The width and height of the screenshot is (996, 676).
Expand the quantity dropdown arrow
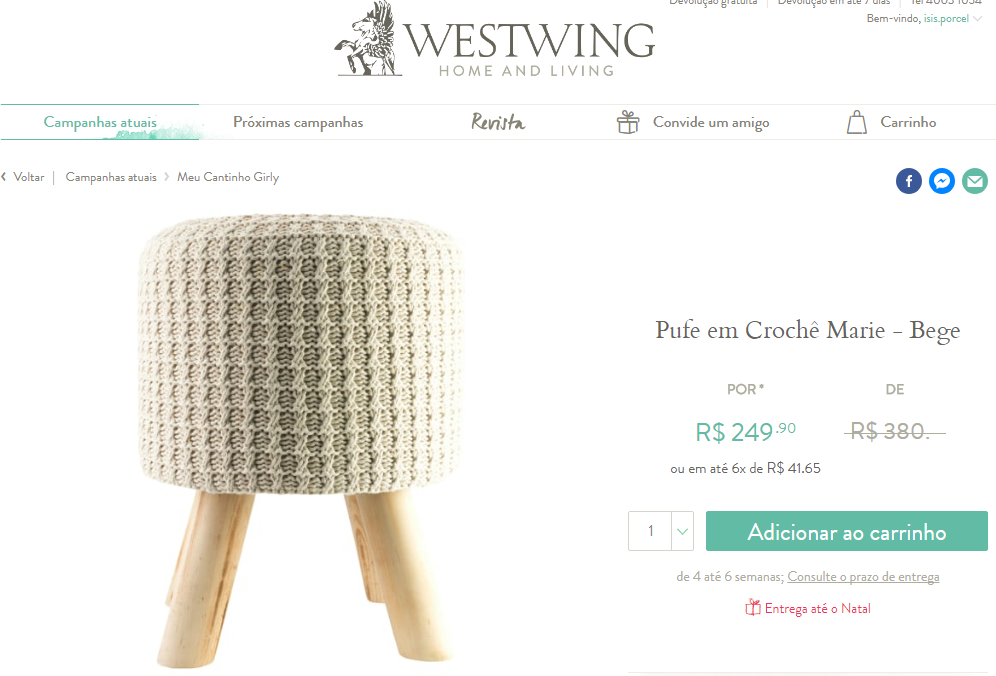click(682, 531)
